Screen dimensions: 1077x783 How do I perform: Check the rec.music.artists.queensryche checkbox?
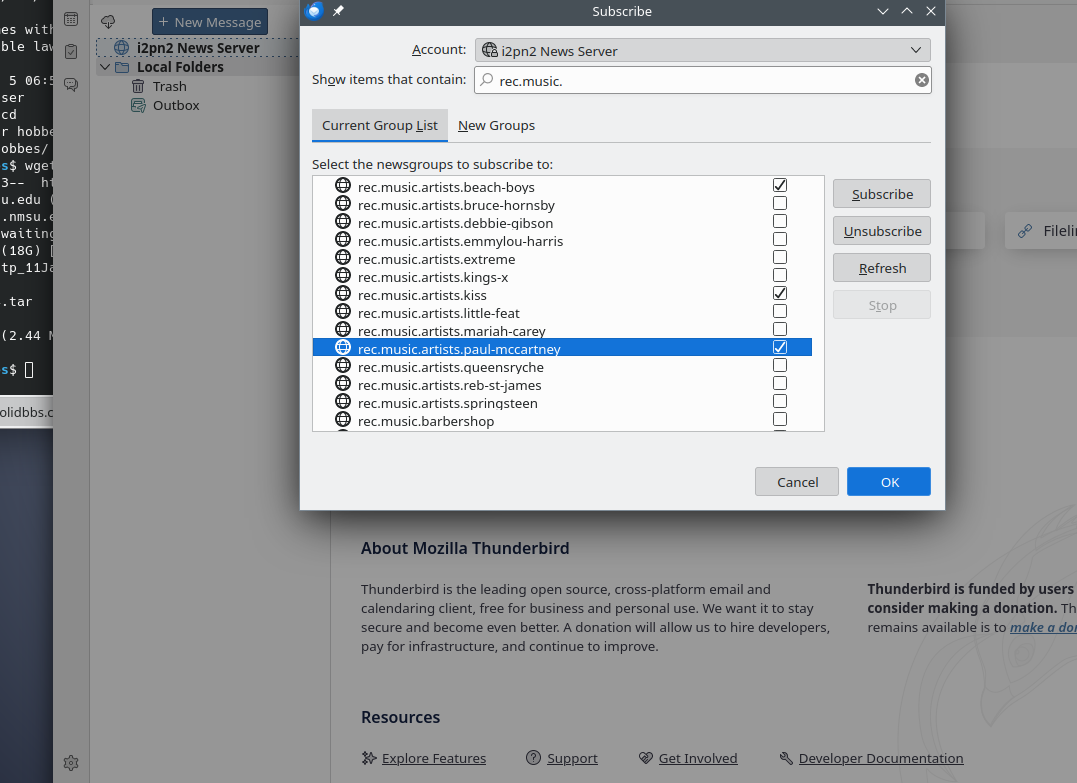(780, 365)
